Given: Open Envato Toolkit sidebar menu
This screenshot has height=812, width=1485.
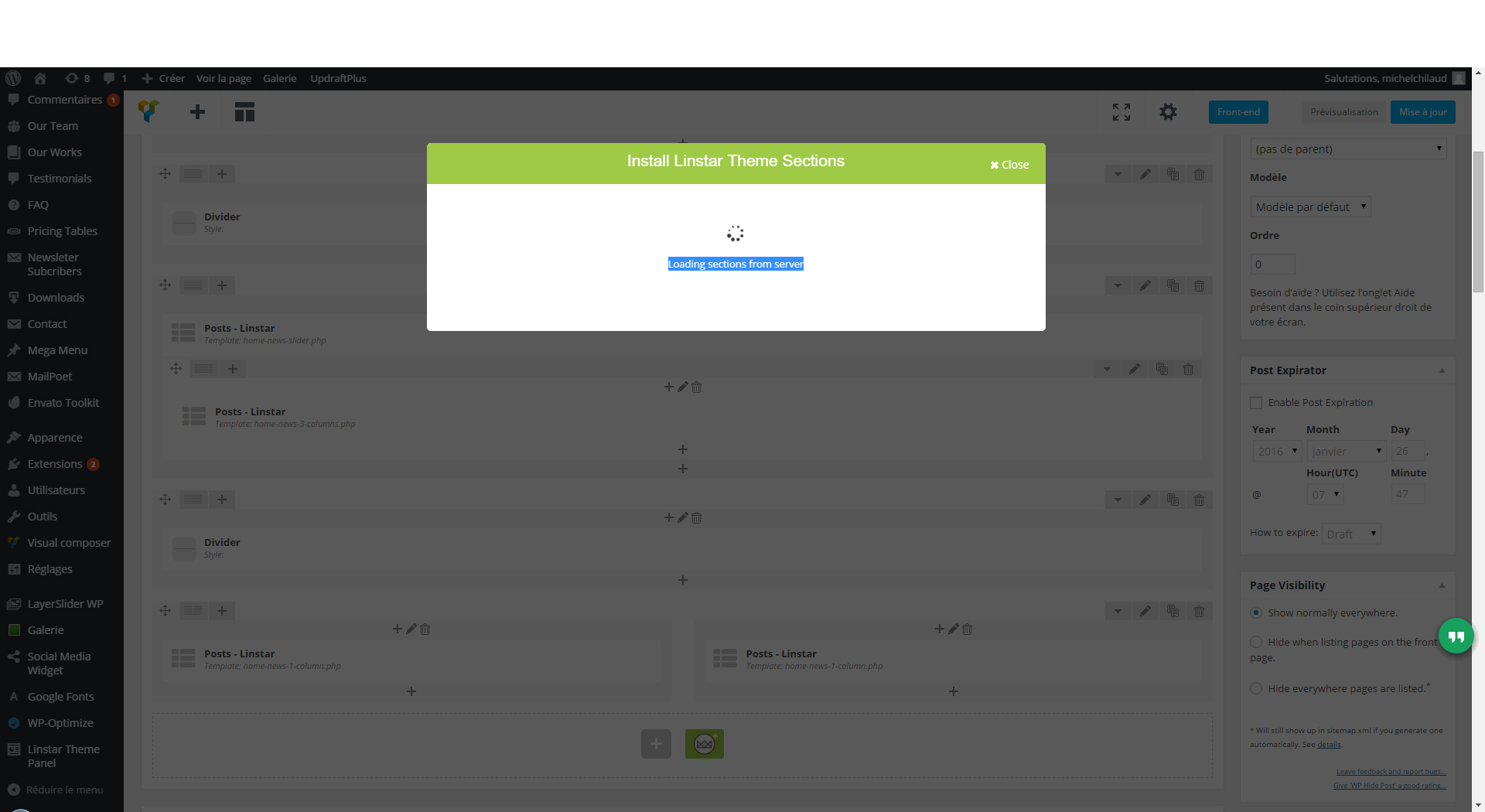Looking at the screenshot, I should click(63, 403).
